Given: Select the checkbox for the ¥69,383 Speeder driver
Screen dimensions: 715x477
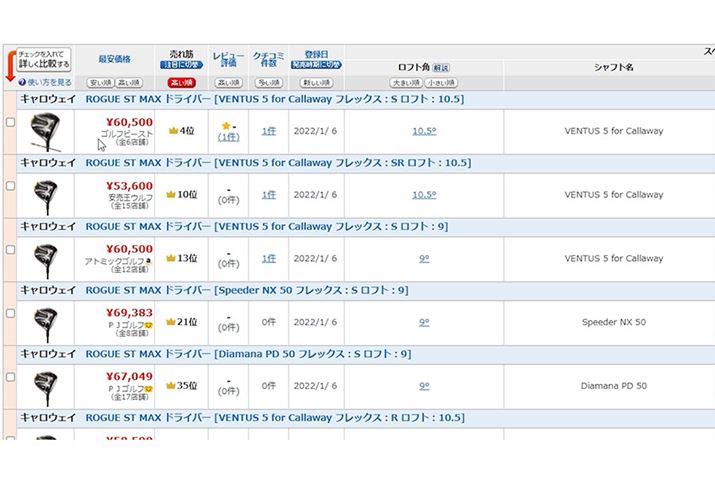Looking at the screenshot, I should coord(10,313).
